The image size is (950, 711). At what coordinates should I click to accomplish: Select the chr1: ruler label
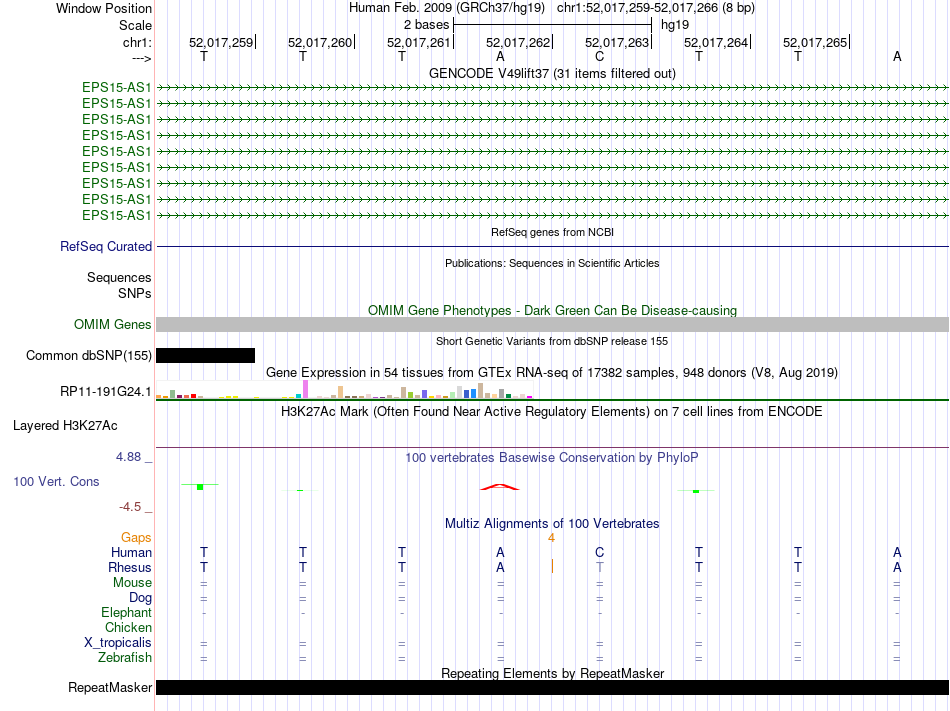click(x=137, y=42)
